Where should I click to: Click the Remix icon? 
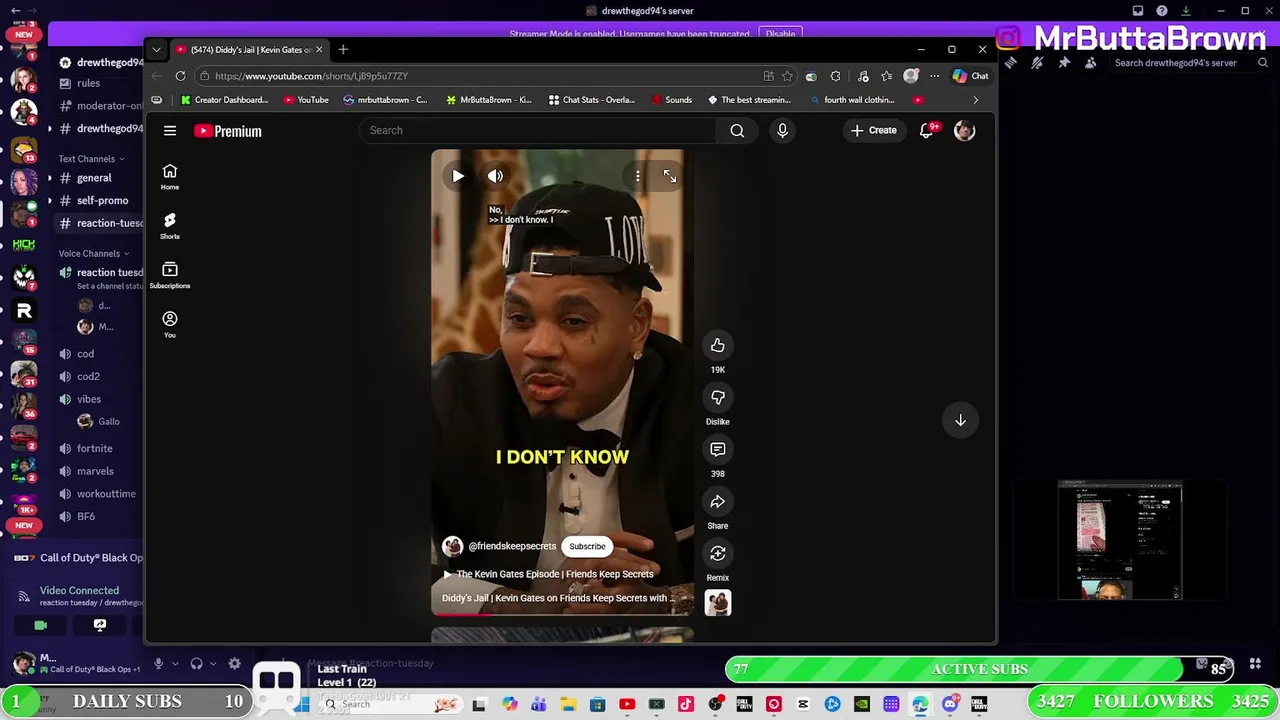717,554
